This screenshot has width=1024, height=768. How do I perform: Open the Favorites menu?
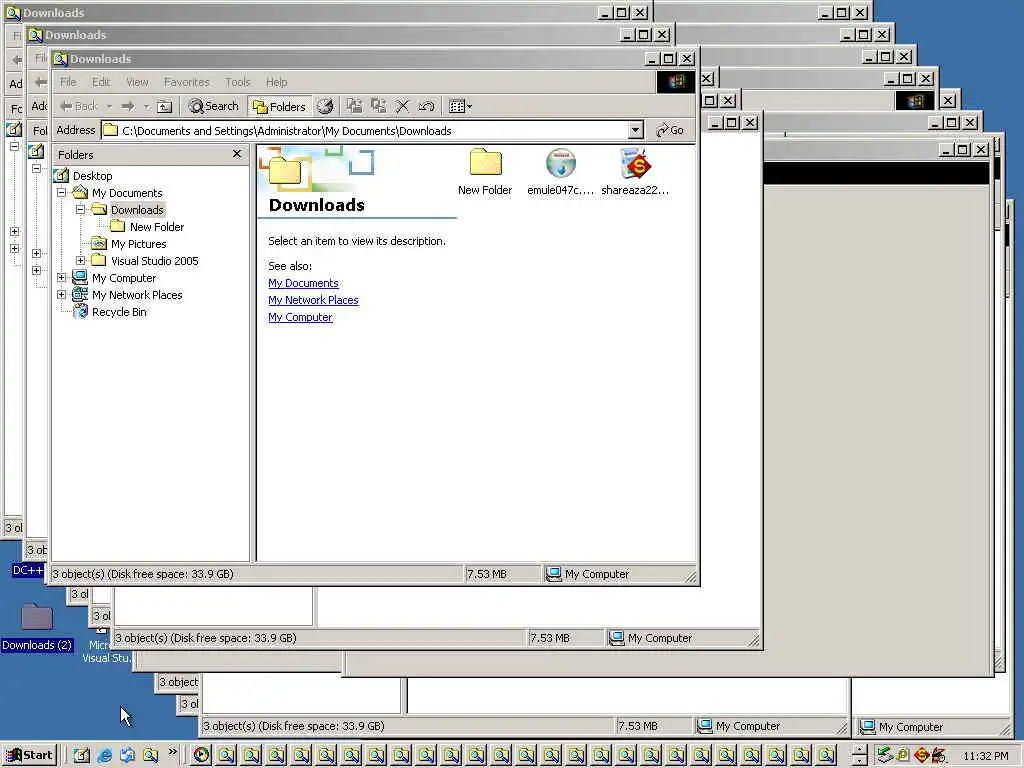[187, 82]
